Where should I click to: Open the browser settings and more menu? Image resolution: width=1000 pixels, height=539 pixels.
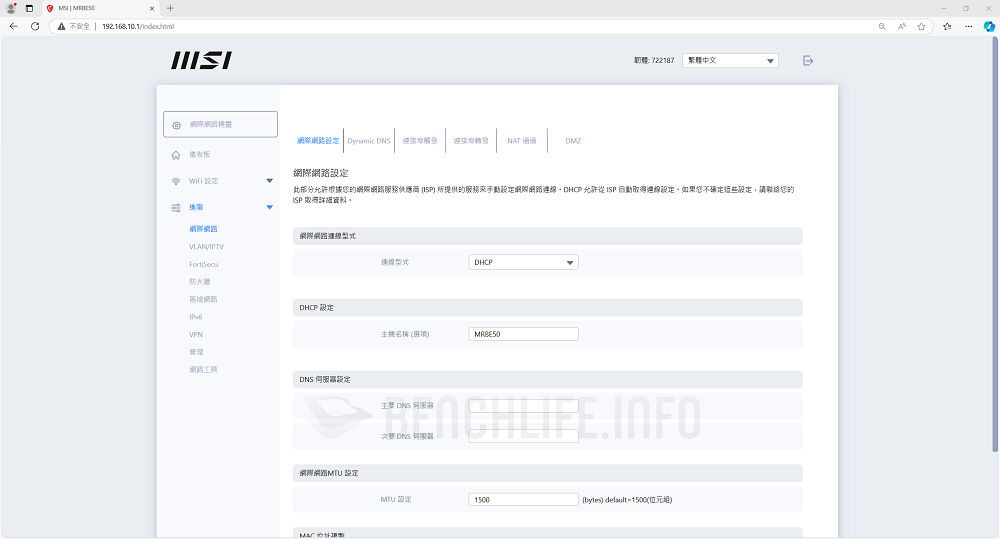tap(969, 26)
